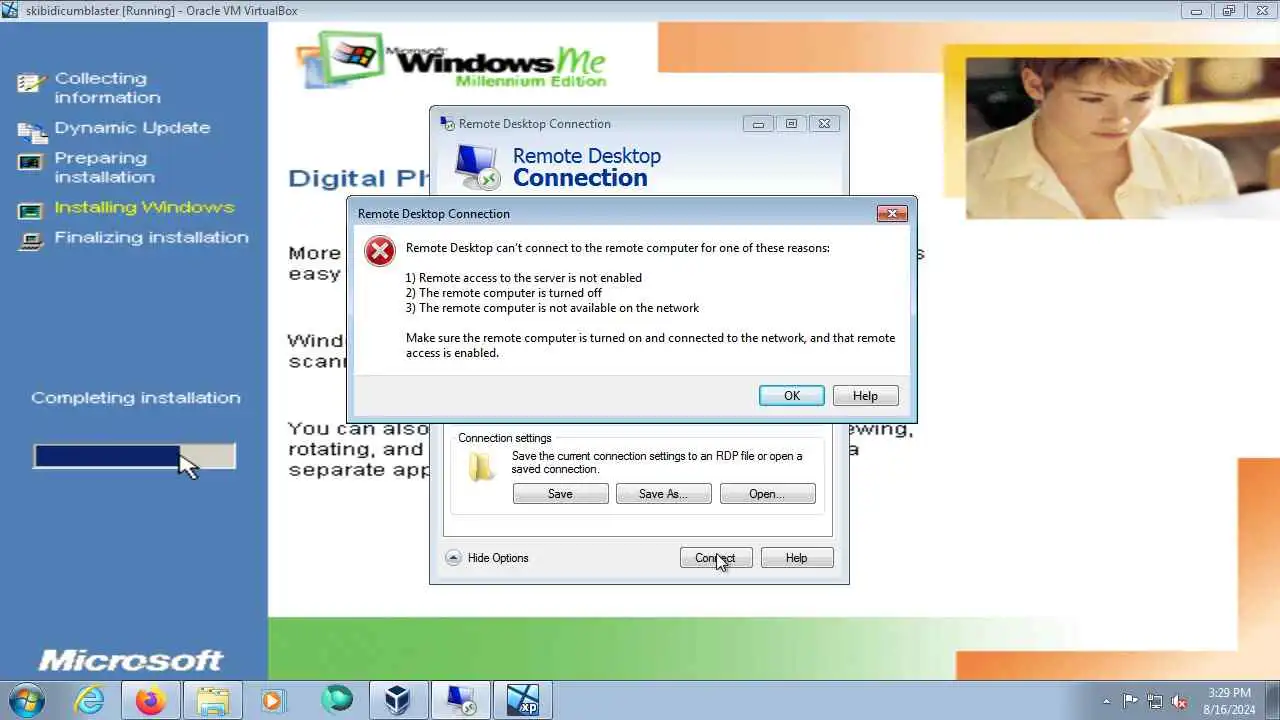Switch to VirtualBox Manager taskbar icon
Screen dimensions: 1280x720
pyautogui.click(x=399, y=700)
